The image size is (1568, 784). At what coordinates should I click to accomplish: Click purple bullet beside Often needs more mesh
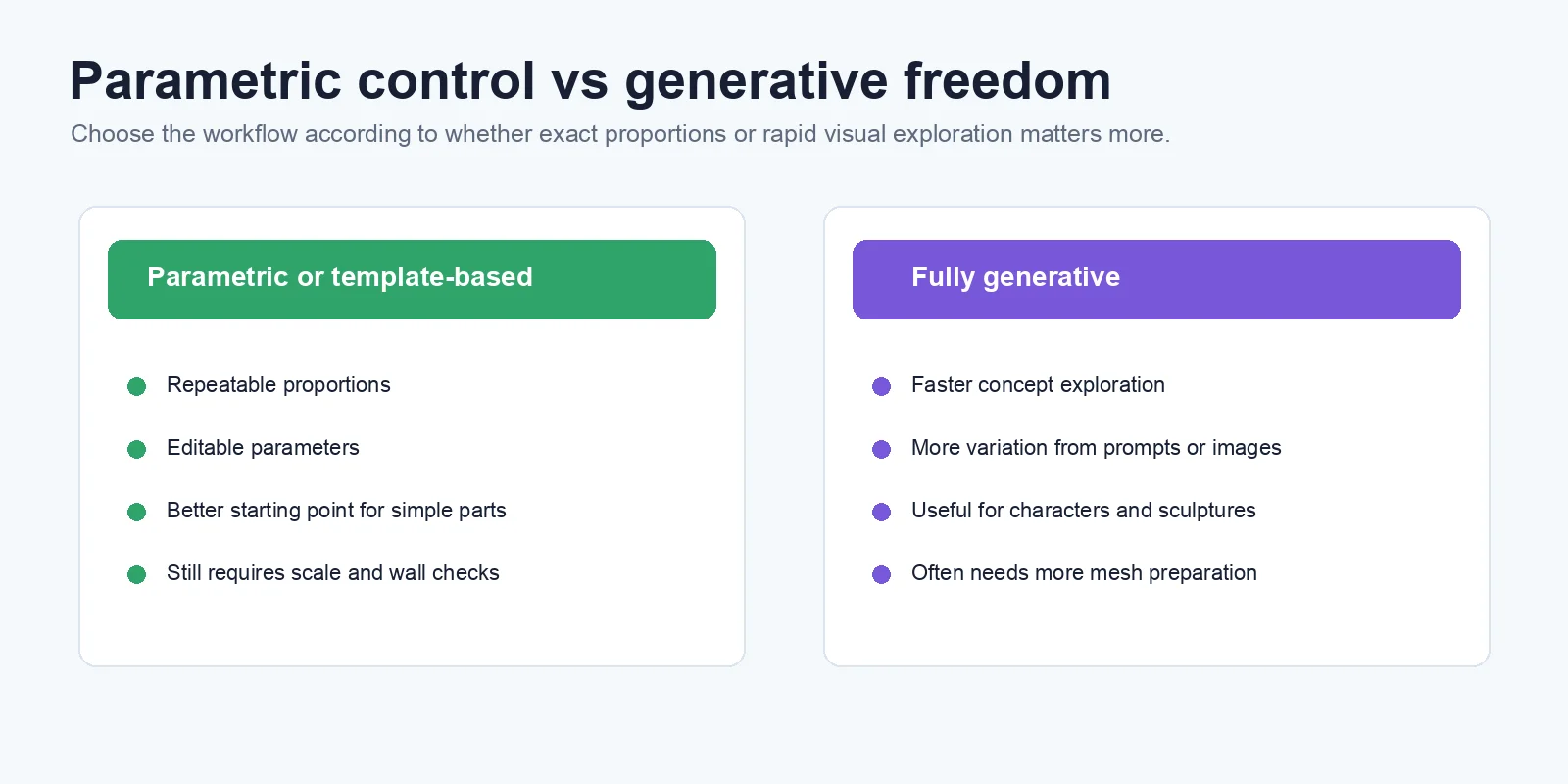click(882, 574)
